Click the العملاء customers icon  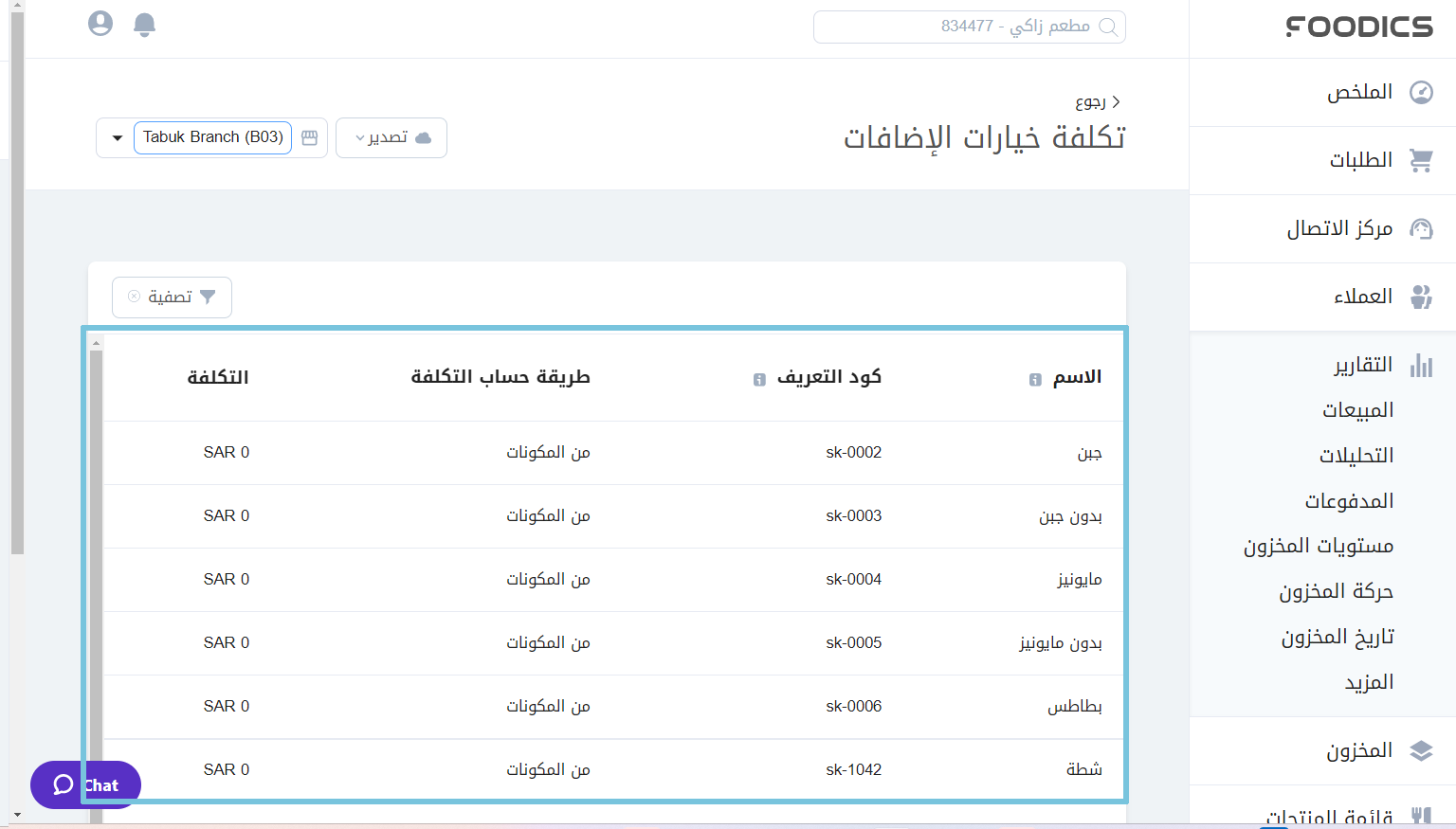[x=1421, y=297]
